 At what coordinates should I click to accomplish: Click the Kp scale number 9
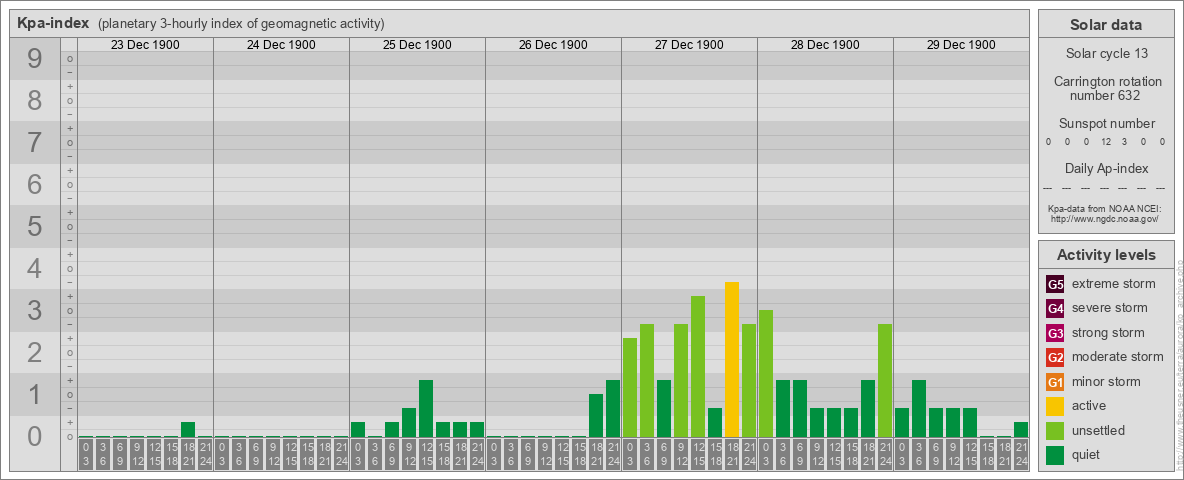click(x=34, y=59)
